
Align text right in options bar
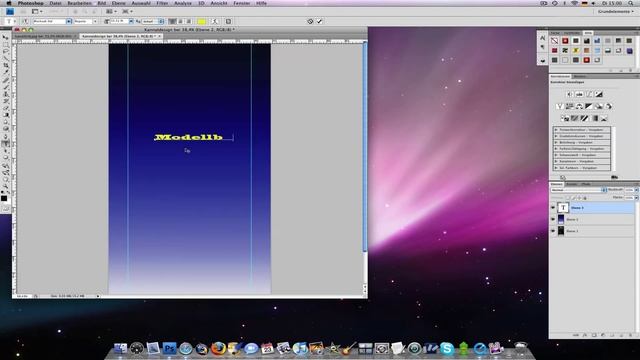pos(188,21)
